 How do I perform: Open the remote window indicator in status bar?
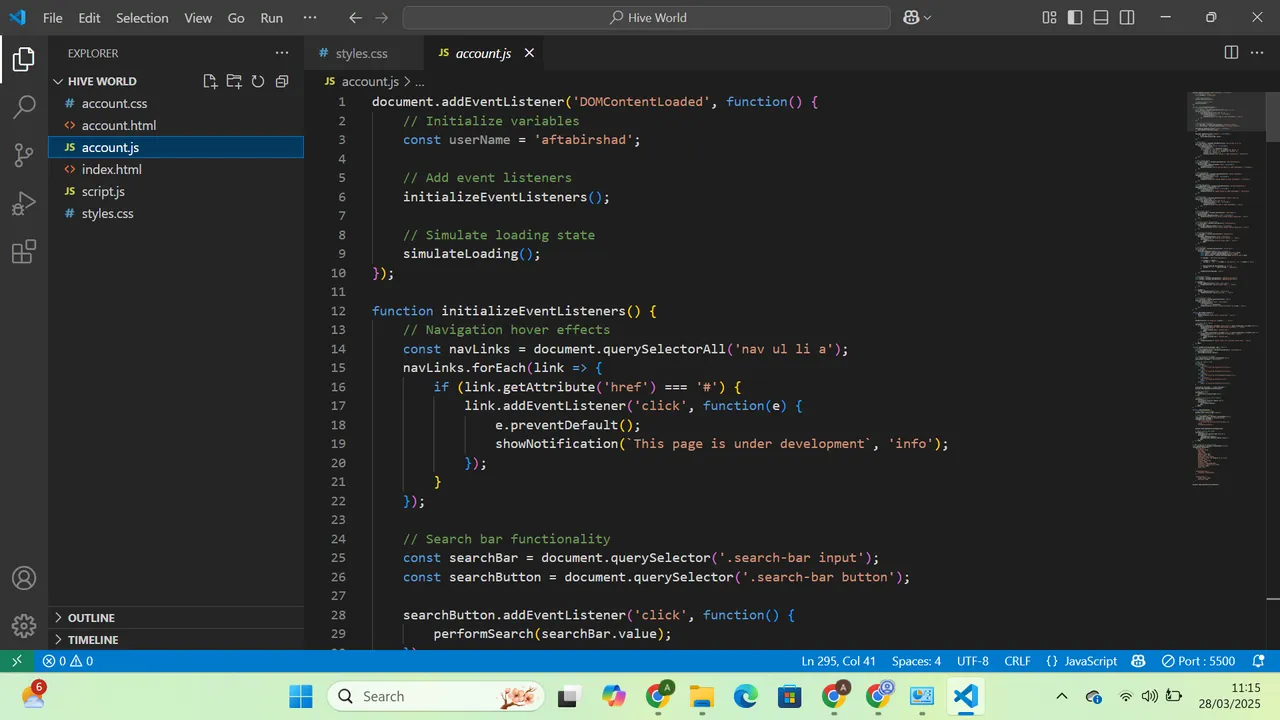tap(16, 661)
